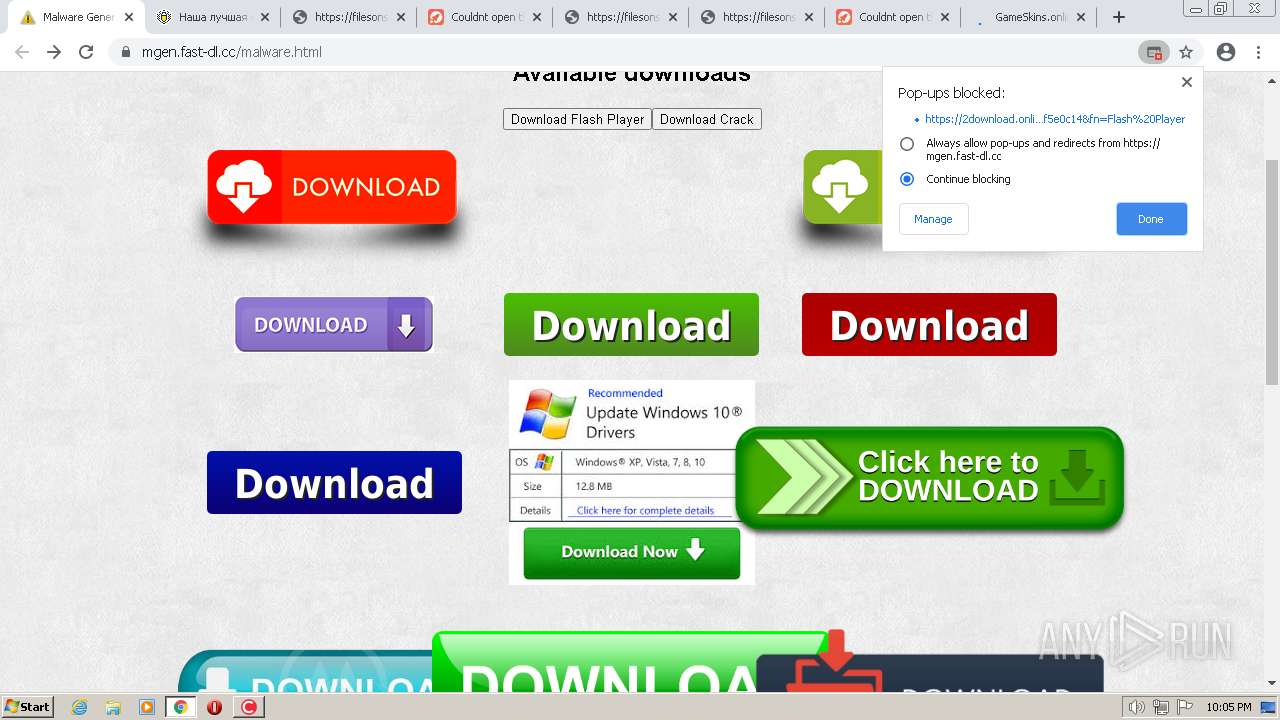Open the volume speaker tray icon

(x=1136, y=707)
